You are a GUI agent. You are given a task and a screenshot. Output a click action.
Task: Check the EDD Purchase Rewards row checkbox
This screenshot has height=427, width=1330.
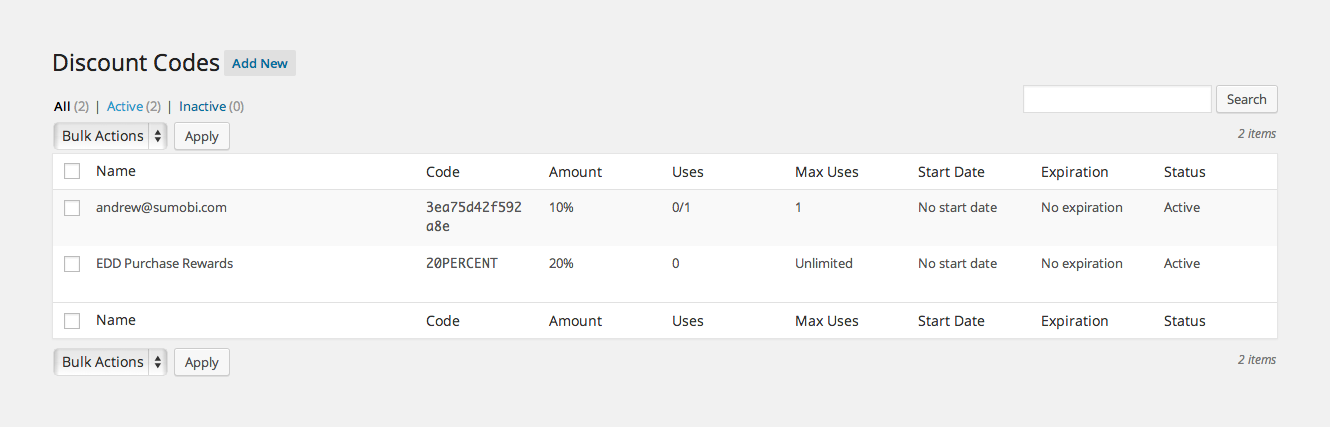click(72, 264)
